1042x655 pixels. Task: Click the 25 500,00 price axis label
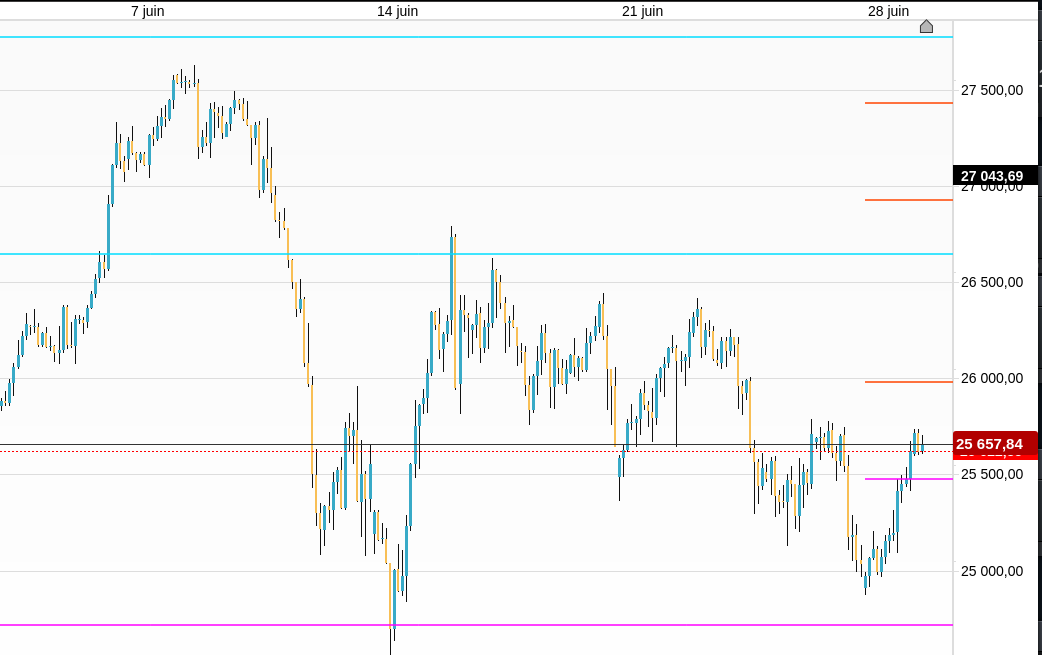click(992, 474)
